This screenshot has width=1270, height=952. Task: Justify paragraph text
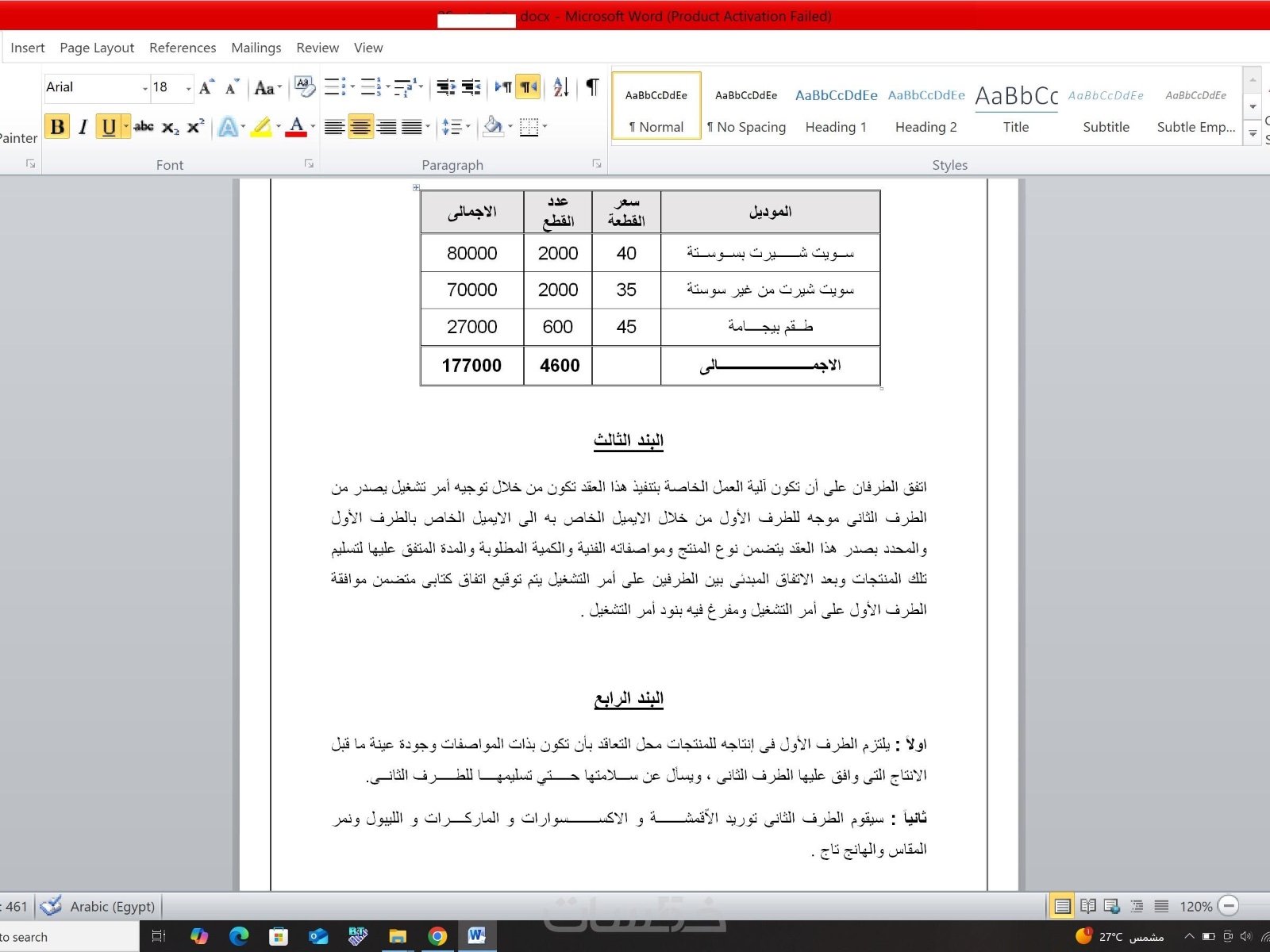(x=412, y=127)
